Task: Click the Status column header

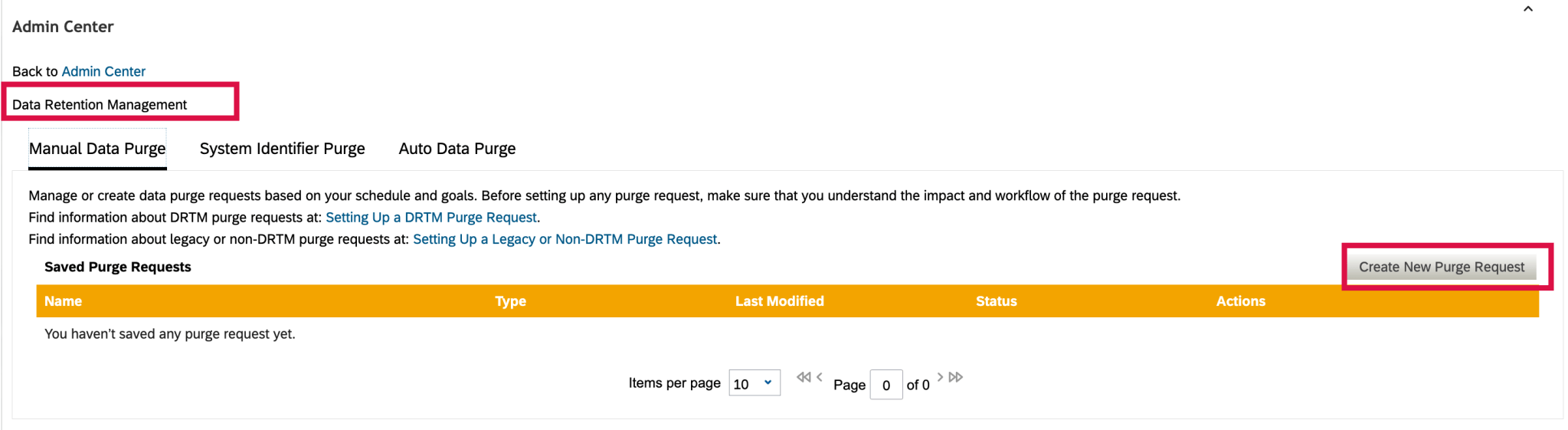Action: click(996, 301)
